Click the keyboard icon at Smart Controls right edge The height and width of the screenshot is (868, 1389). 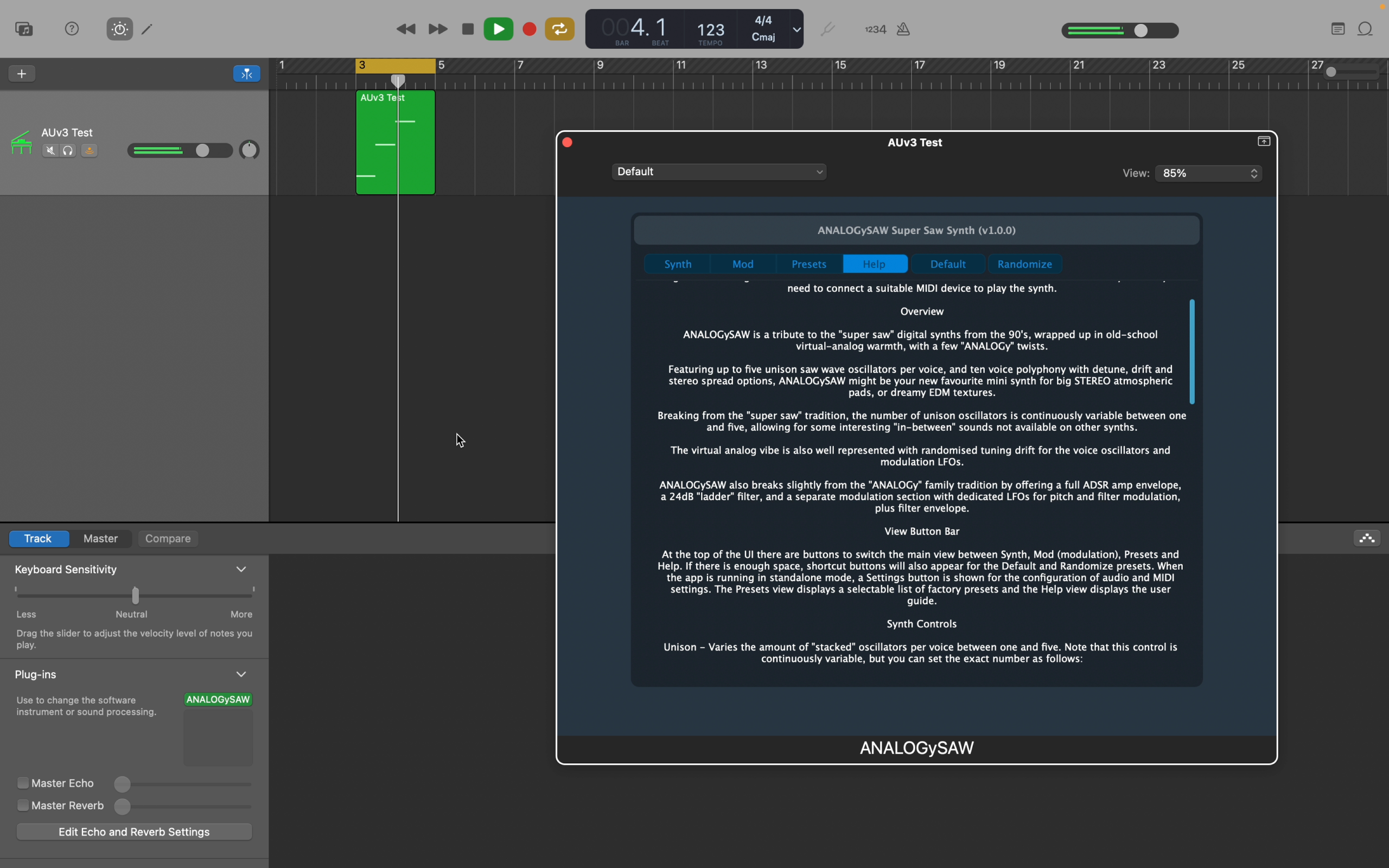(1368, 539)
